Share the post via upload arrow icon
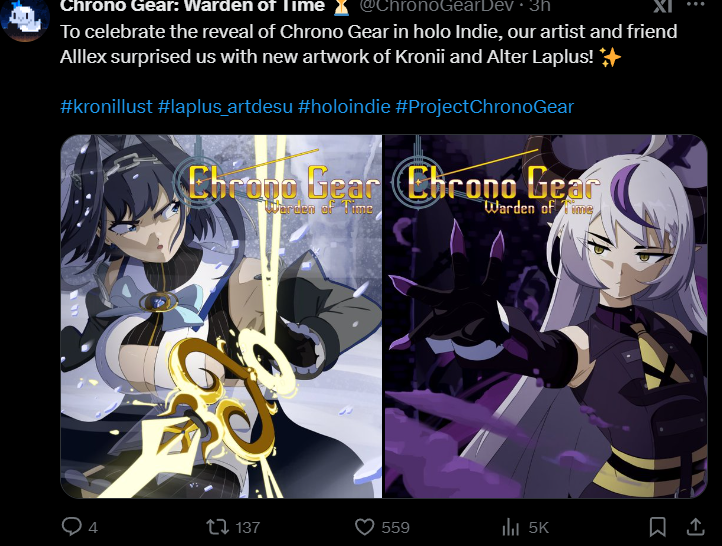 (696, 527)
